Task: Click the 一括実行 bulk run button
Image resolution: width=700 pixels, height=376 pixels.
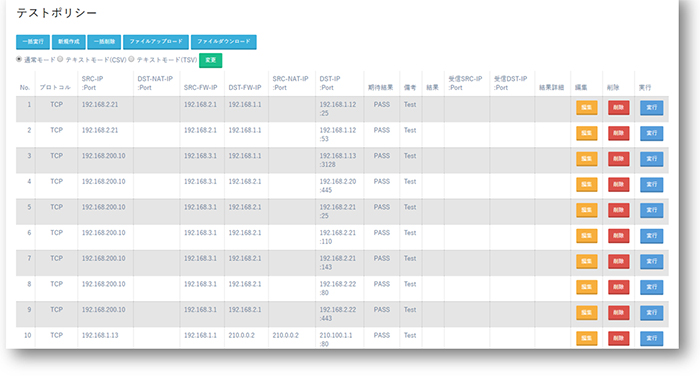Action: click(33, 42)
